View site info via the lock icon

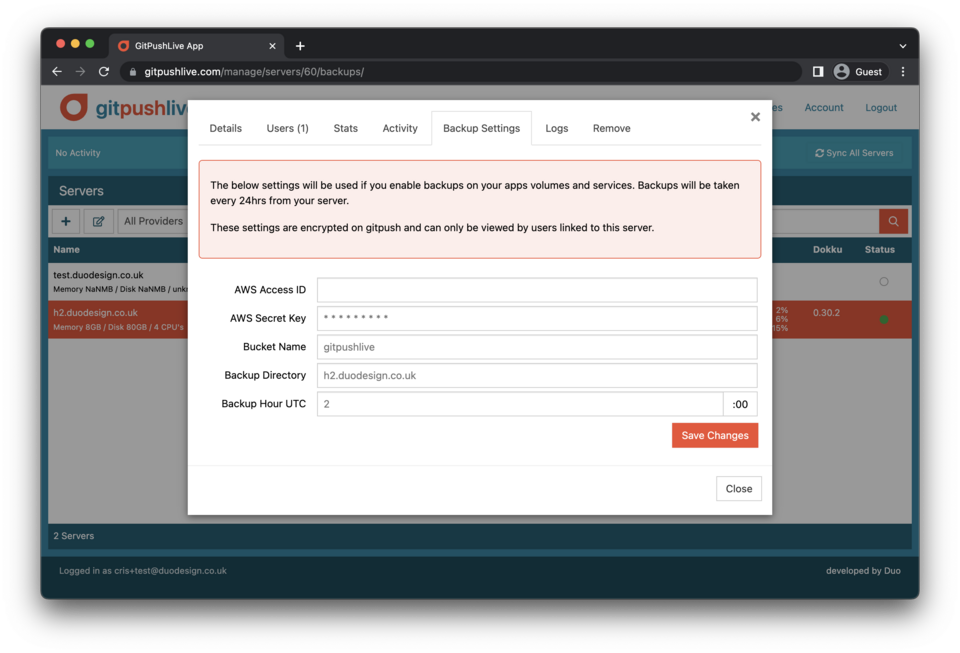pos(132,72)
